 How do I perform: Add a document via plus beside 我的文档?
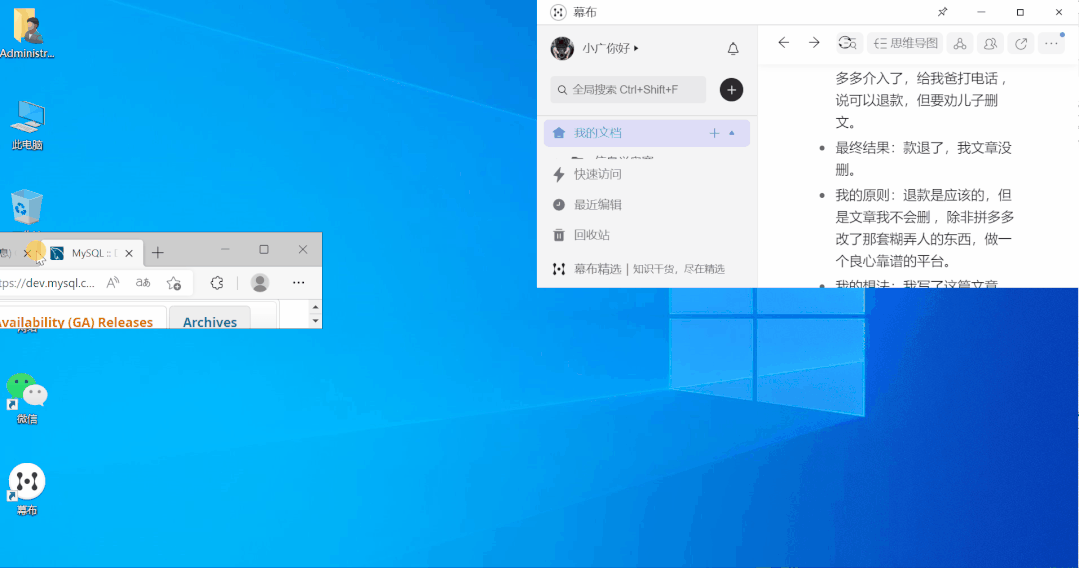pos(714,133)
